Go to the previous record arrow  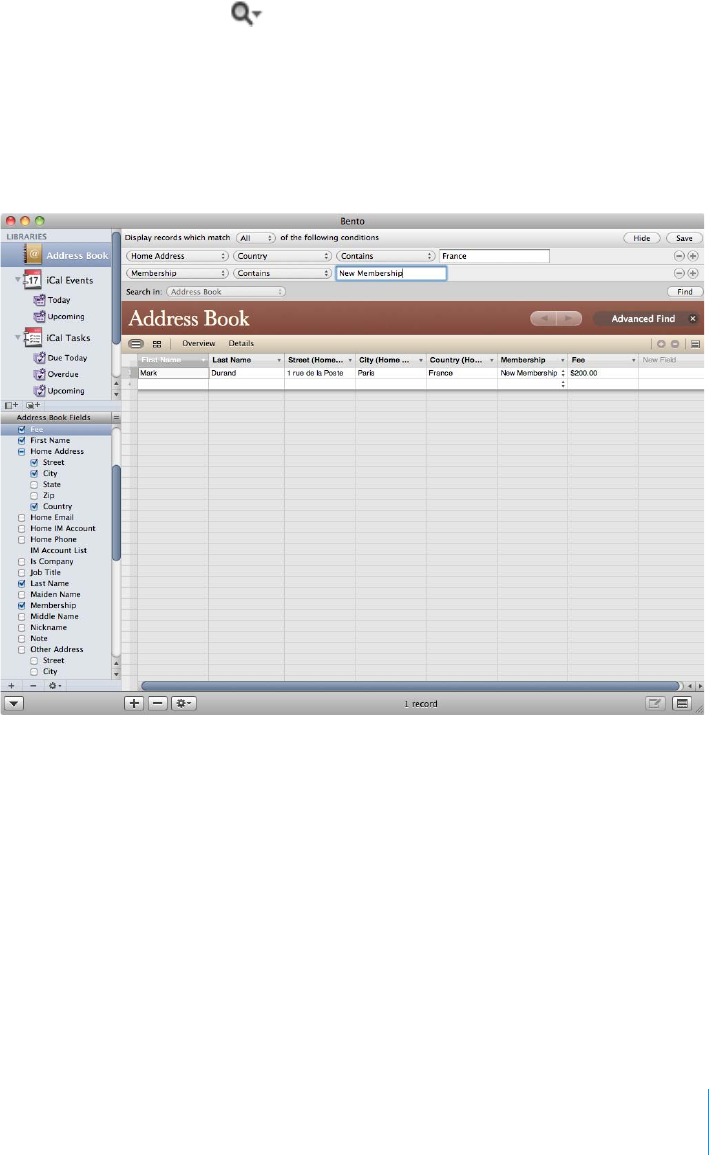543,318
